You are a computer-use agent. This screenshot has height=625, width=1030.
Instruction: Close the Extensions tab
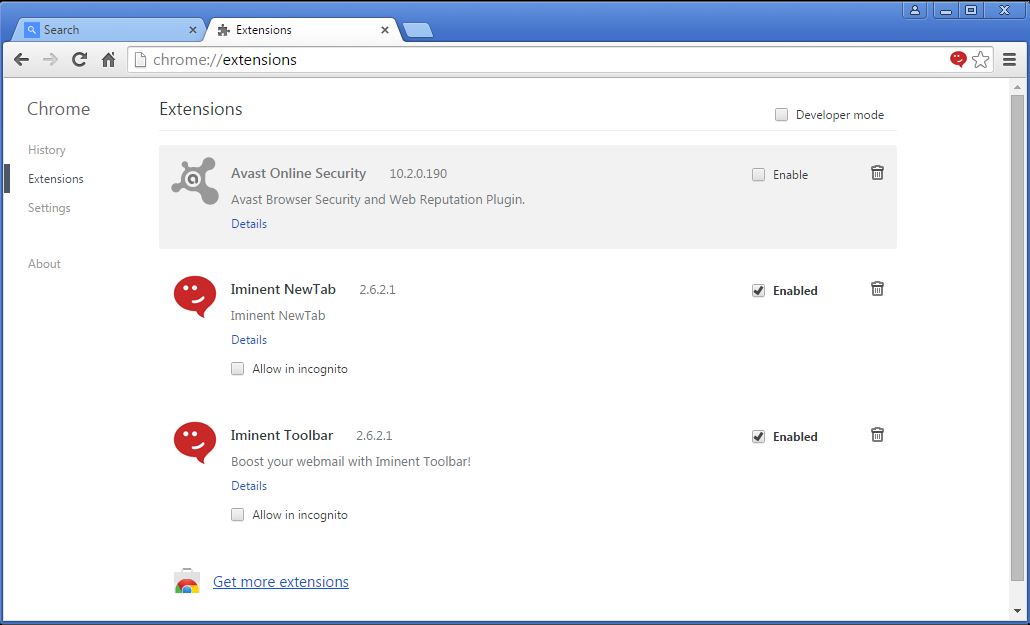tap(385, 30)
